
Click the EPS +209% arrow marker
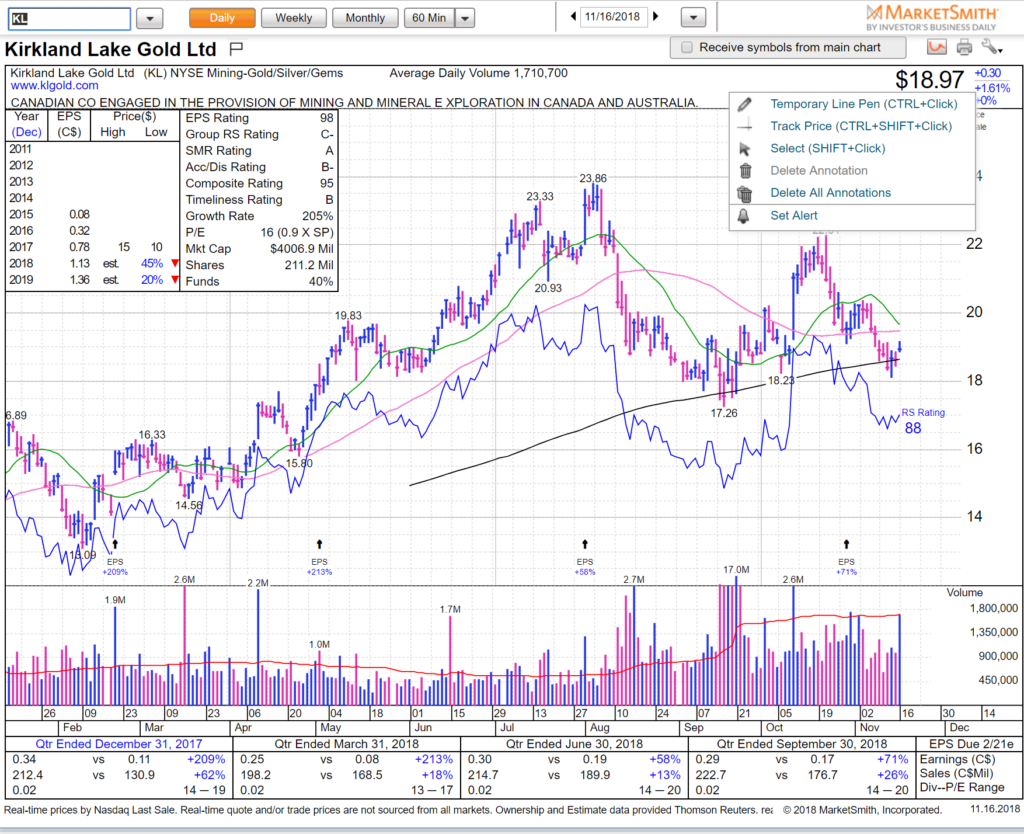(x=115, y=544)
